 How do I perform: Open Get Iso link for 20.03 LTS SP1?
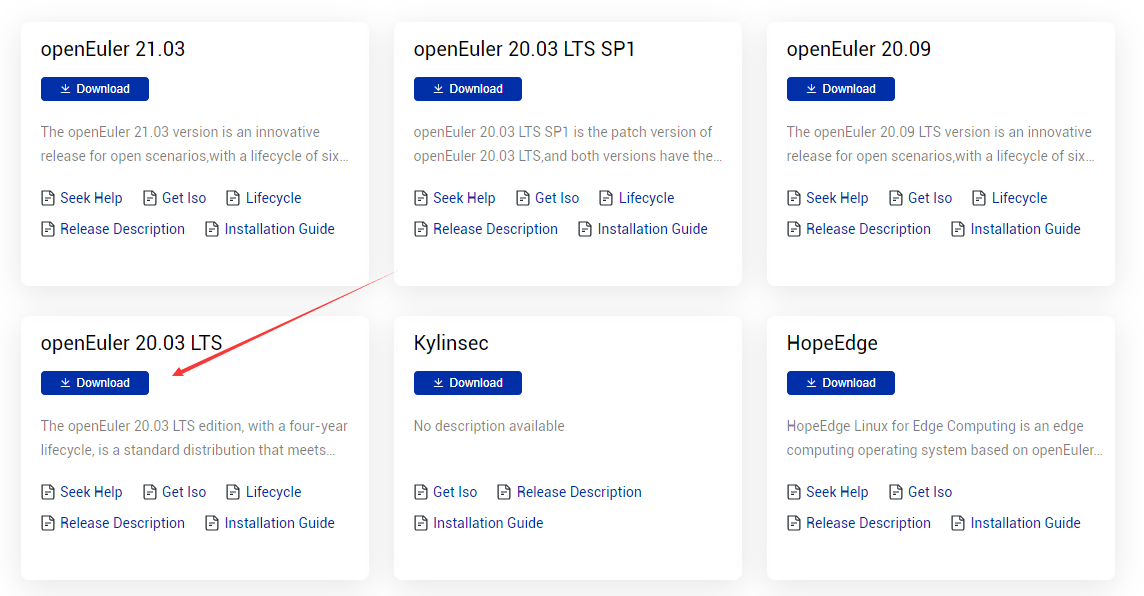click(557, 198)
